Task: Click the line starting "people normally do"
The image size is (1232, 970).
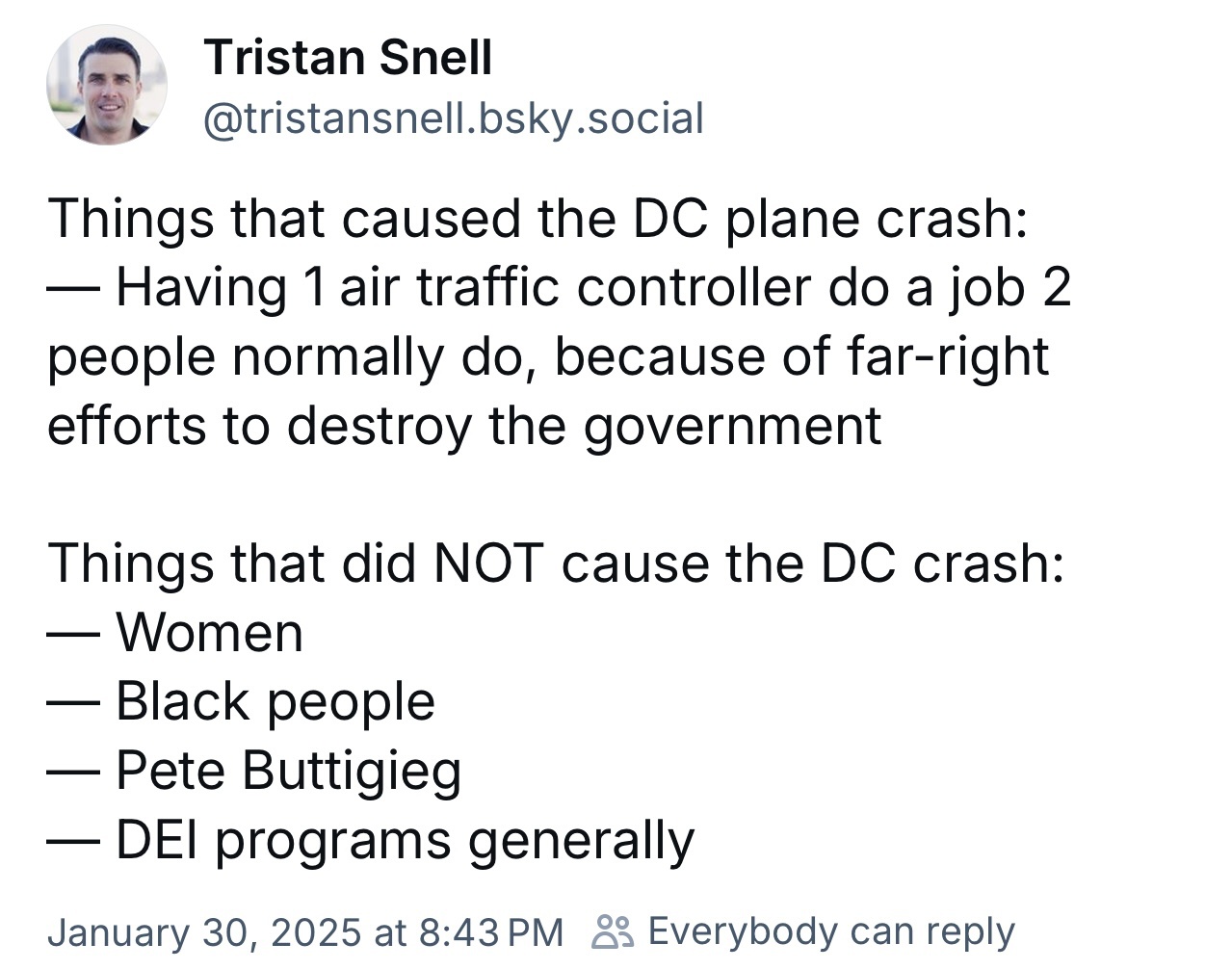Action: 547,356
